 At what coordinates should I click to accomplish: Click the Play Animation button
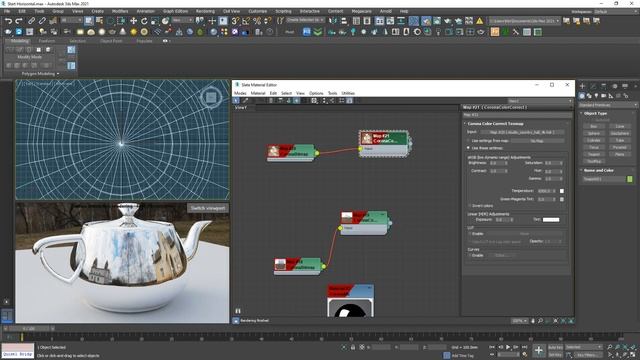508,347
